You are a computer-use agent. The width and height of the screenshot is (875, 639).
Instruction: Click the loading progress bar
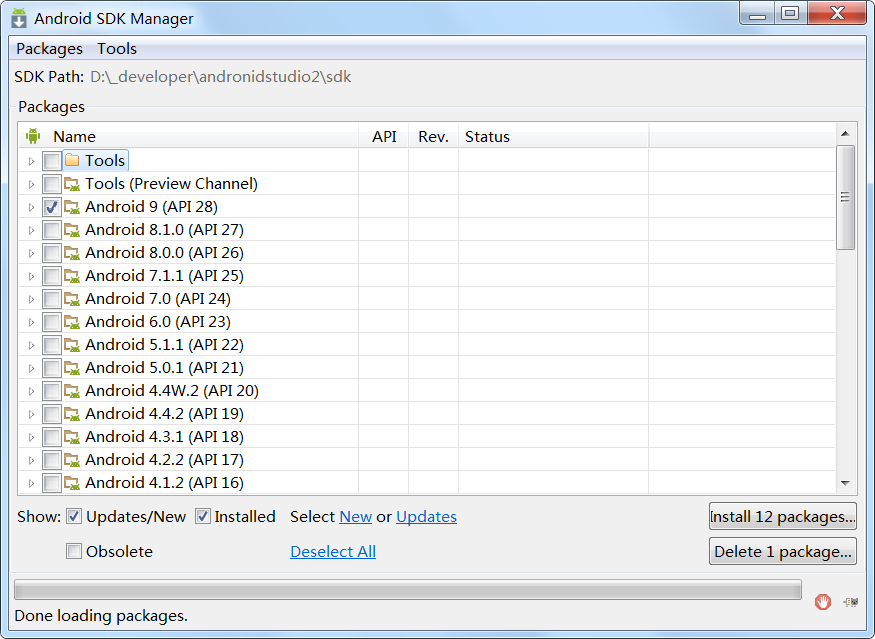click(x=408, y=589)
